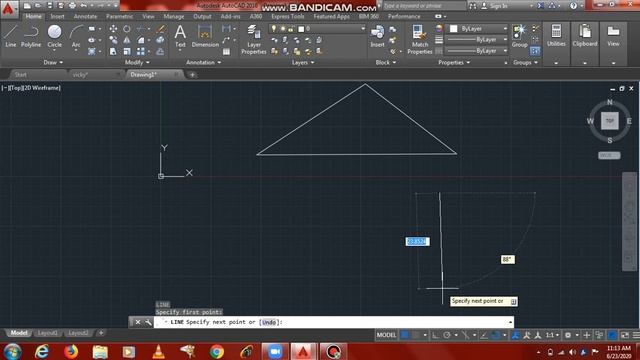Toggle grid display in status bar
The image size is (640, 360).
(x=404, y=335)
